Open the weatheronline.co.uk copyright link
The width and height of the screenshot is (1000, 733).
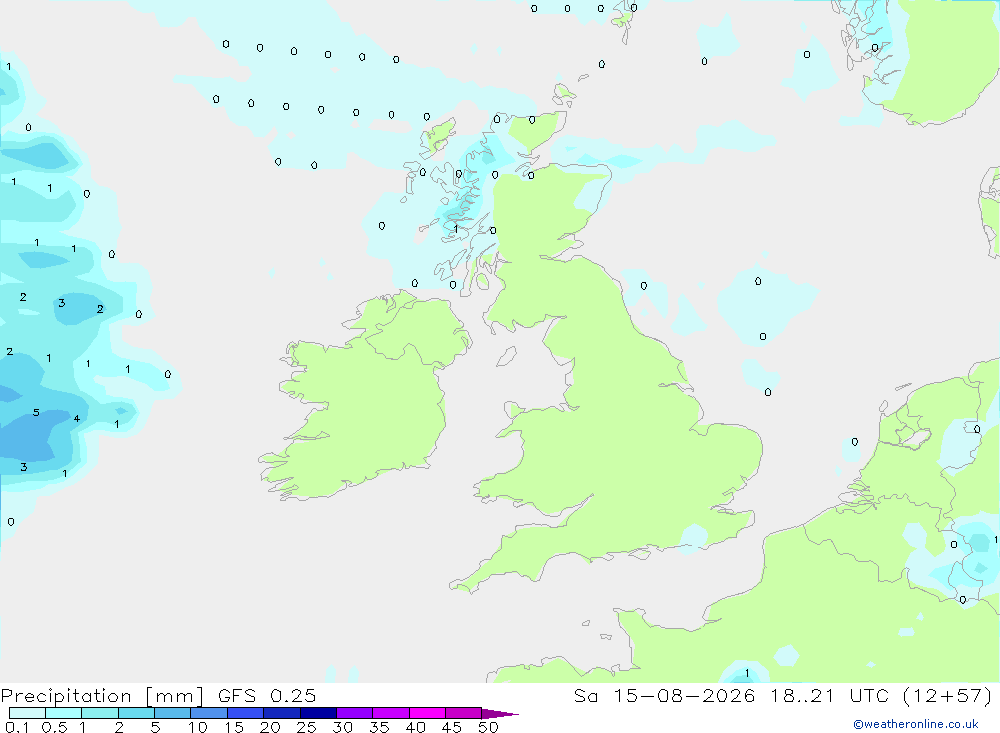point(916,724)
